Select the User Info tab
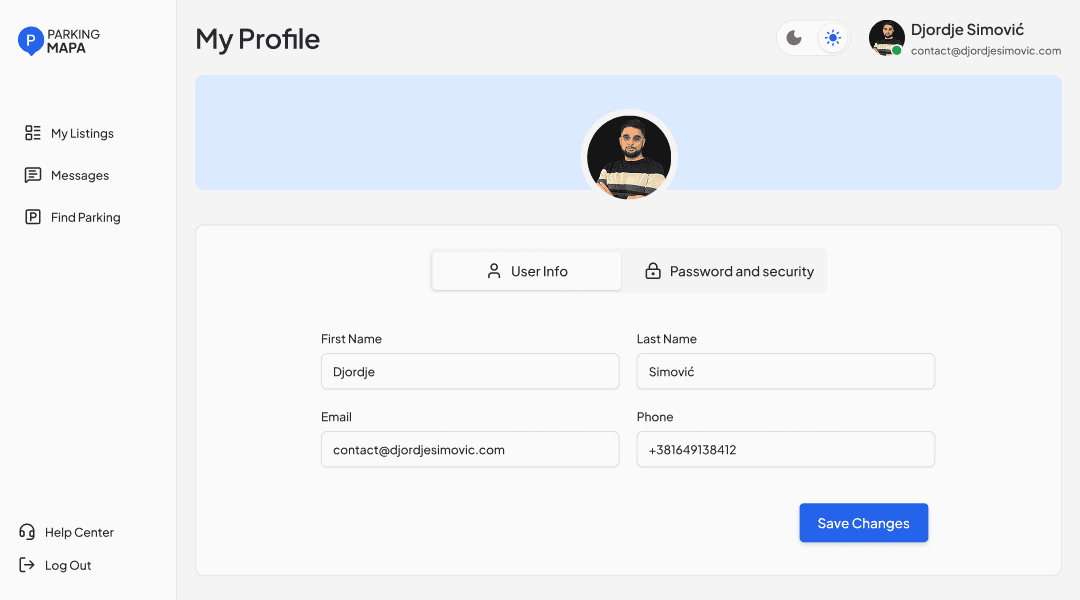Viewport: 1080px width, 600px height. [527, 271]
